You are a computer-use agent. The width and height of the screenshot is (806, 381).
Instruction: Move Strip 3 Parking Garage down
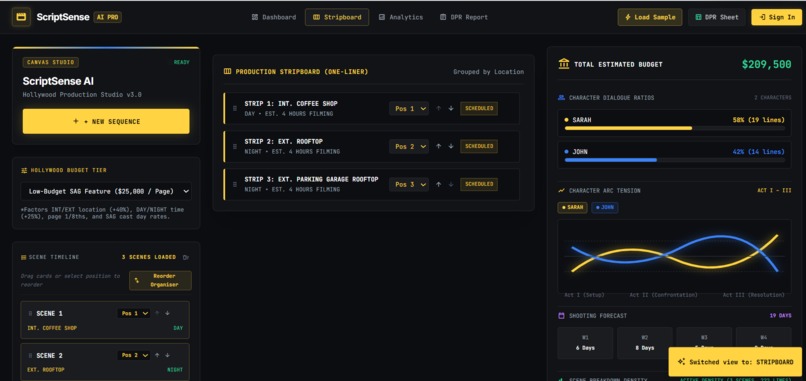pyautogui.click(x=451, y=184)
